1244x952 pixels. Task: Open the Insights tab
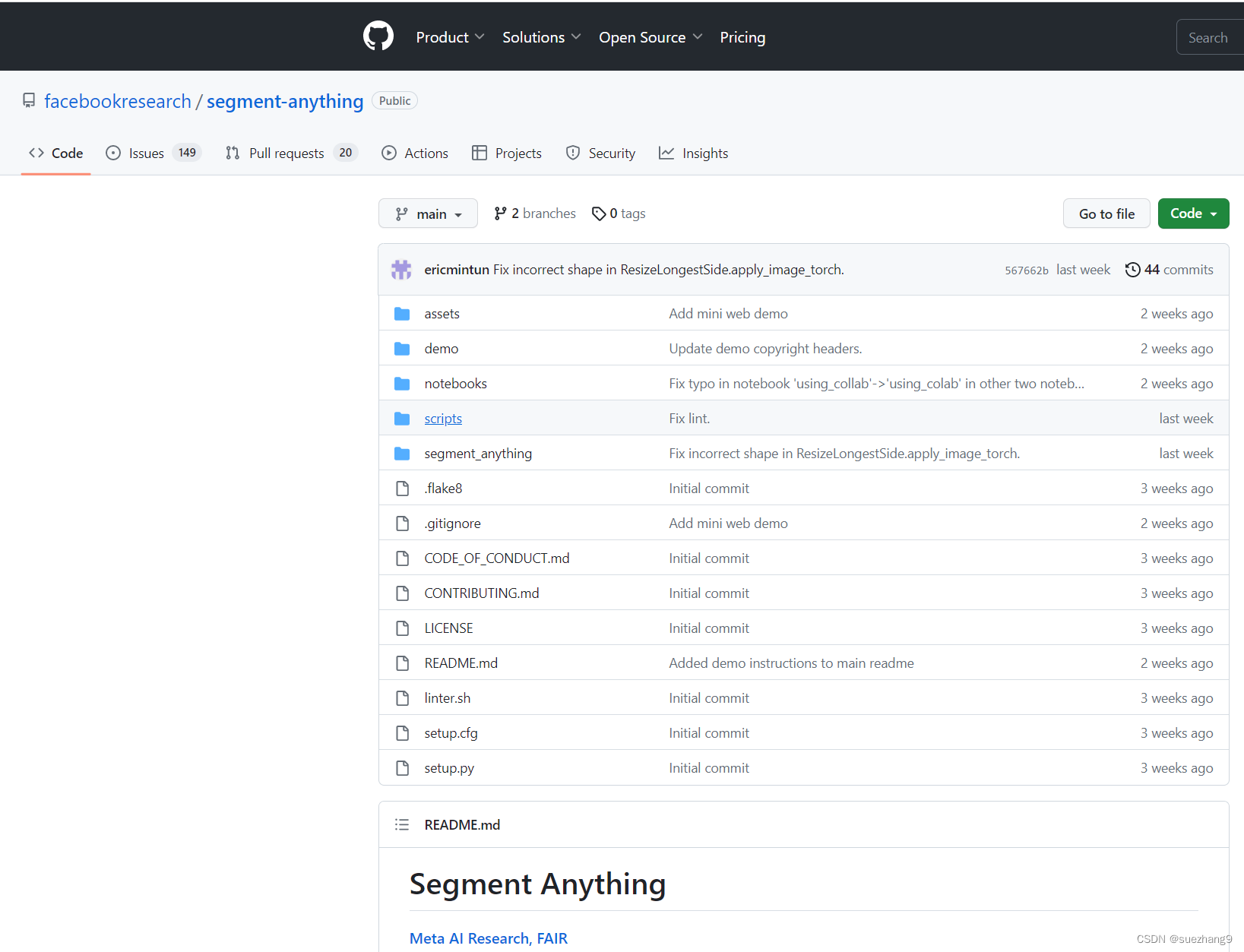(x=693, y=153)
